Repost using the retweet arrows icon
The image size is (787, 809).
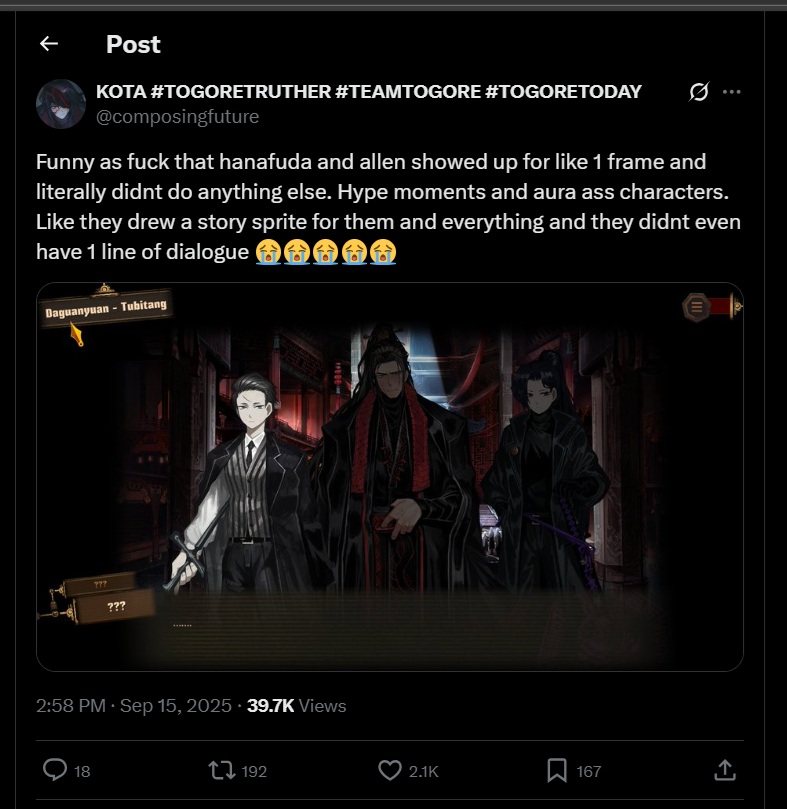(221, 771)
